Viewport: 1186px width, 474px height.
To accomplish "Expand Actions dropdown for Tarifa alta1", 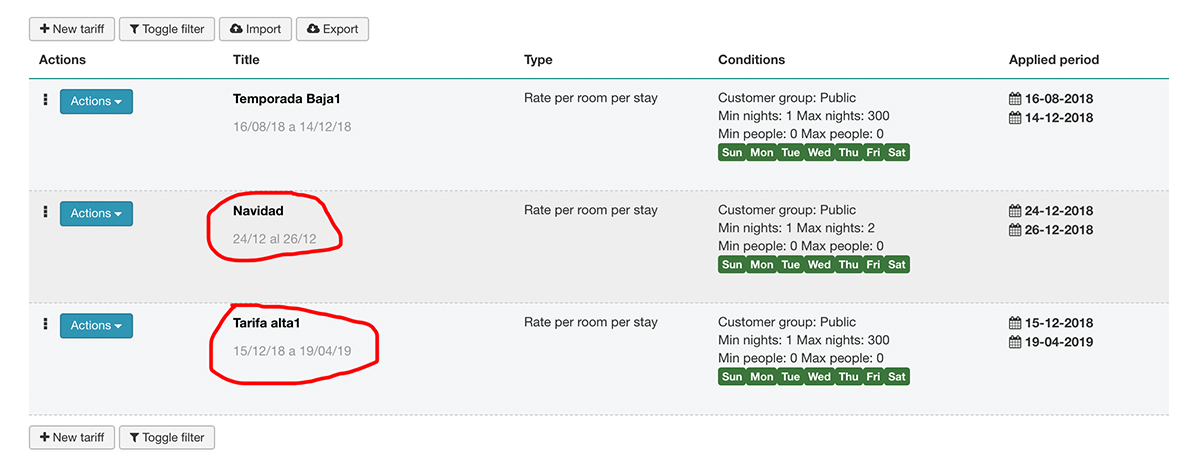I will point(96,325).
